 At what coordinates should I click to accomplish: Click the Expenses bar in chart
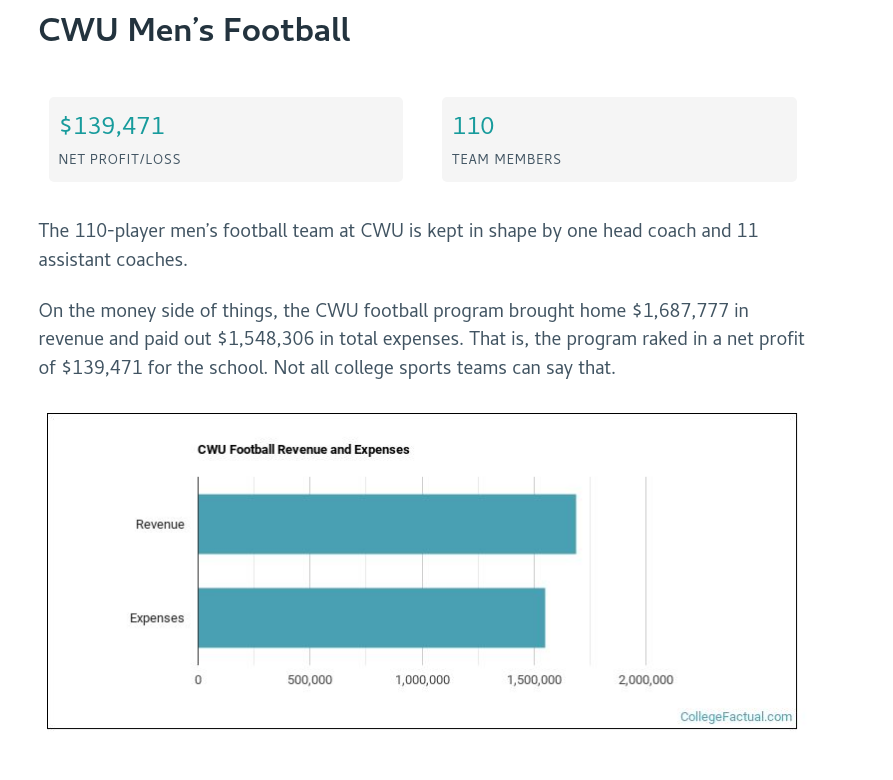[371, 617]
